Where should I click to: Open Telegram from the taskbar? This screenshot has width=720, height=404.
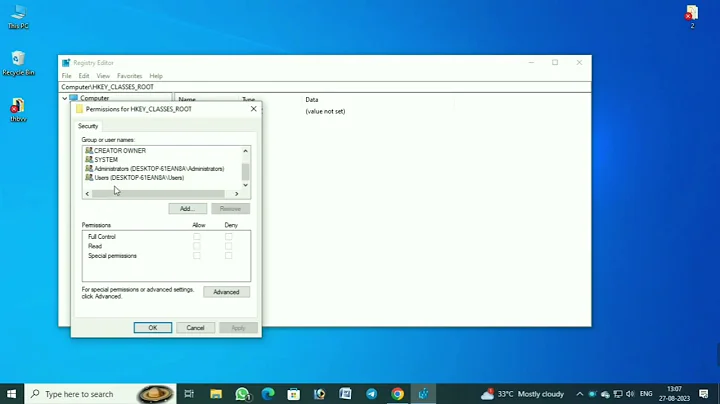(371, 394)
